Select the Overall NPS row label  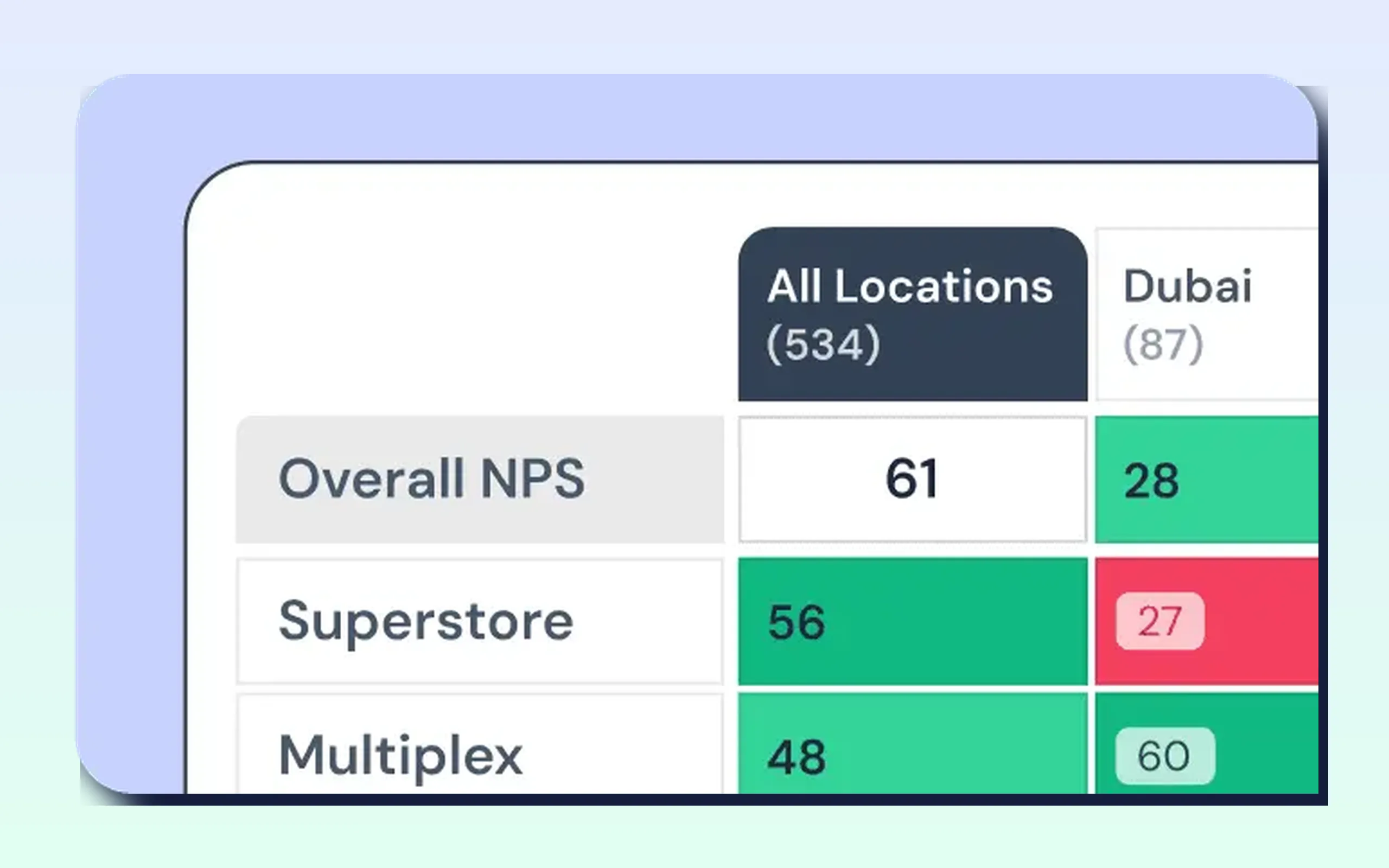coord(432,478)
